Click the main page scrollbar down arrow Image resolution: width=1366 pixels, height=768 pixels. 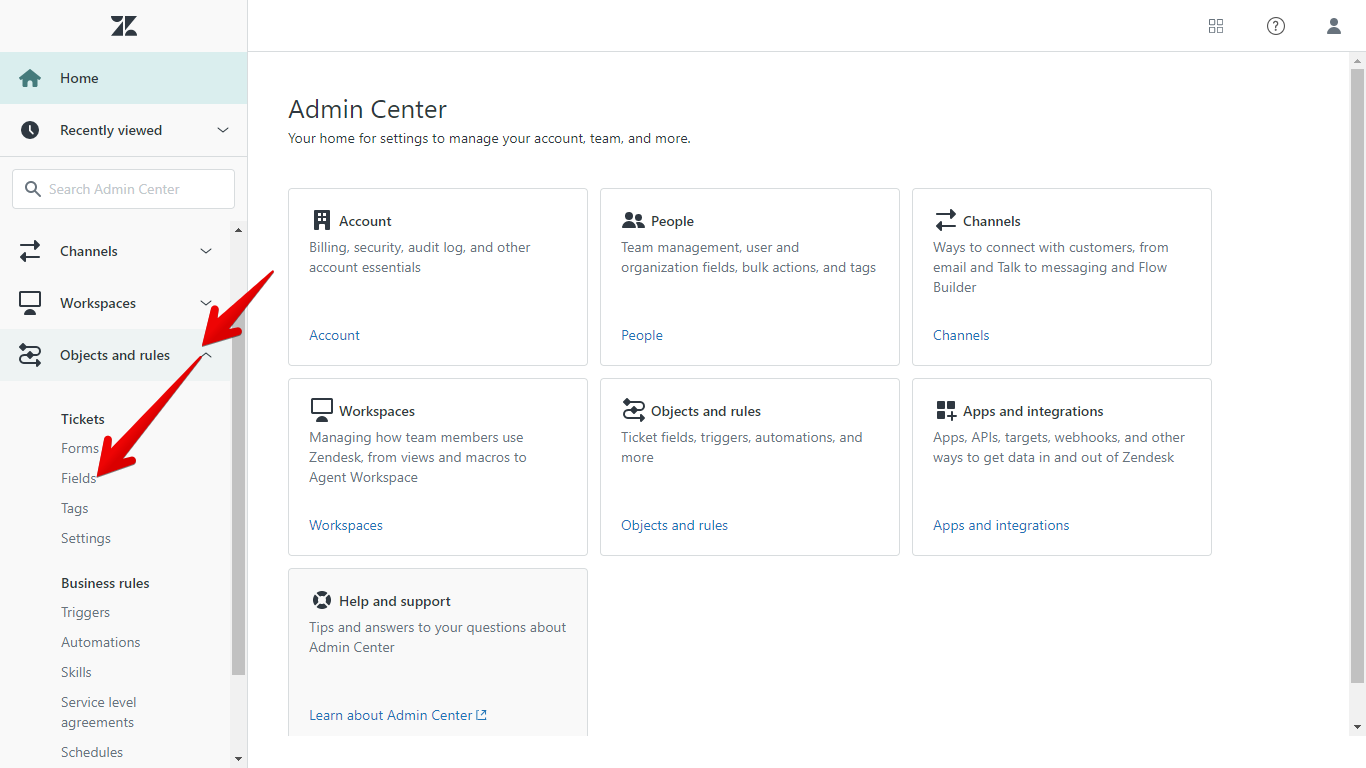(x=1357, y=727)
